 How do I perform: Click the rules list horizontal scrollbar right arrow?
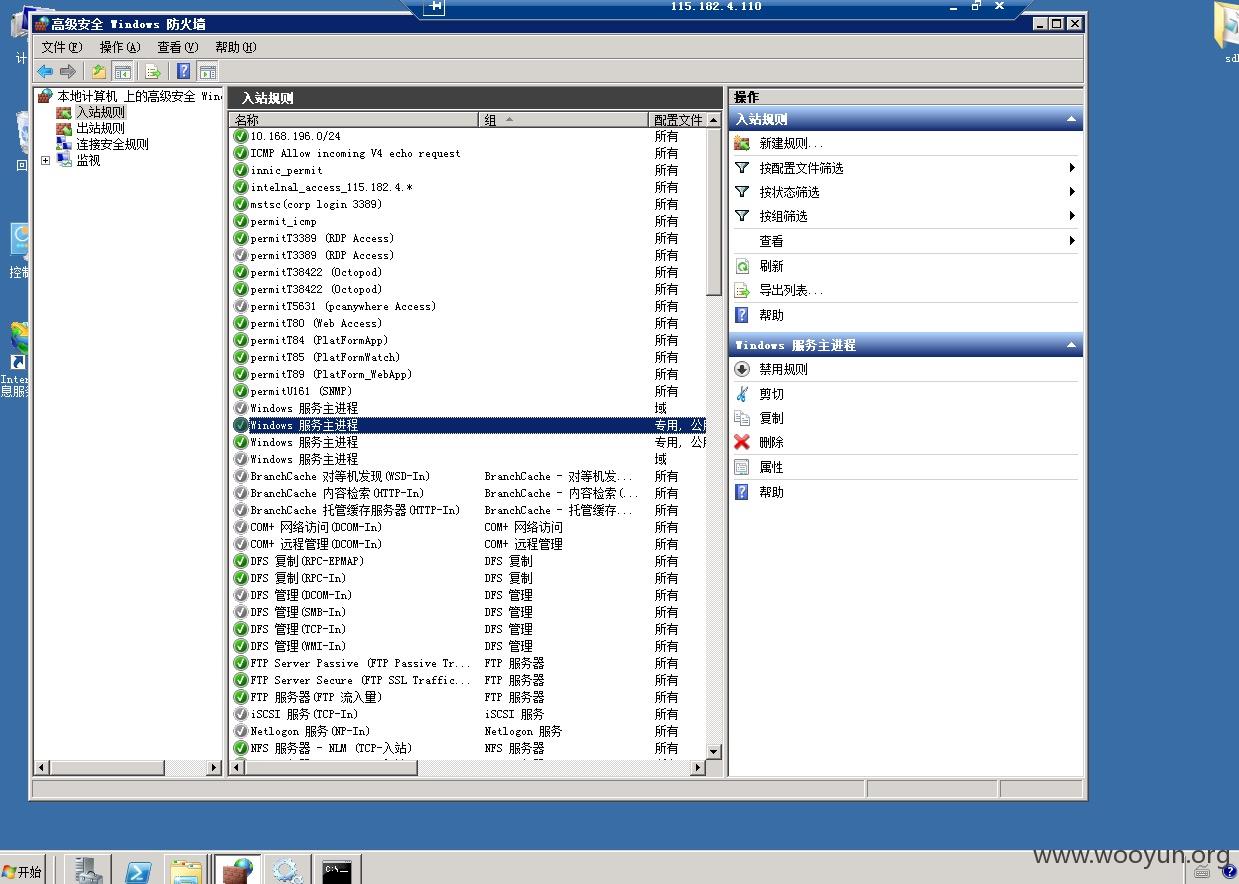pyautogui.click(x=698, y=768)
